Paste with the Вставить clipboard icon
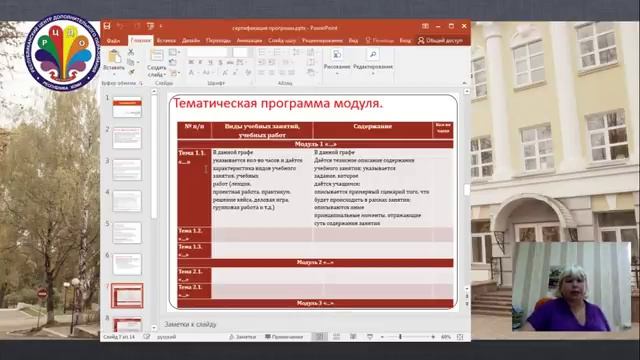 click(114, 56)
